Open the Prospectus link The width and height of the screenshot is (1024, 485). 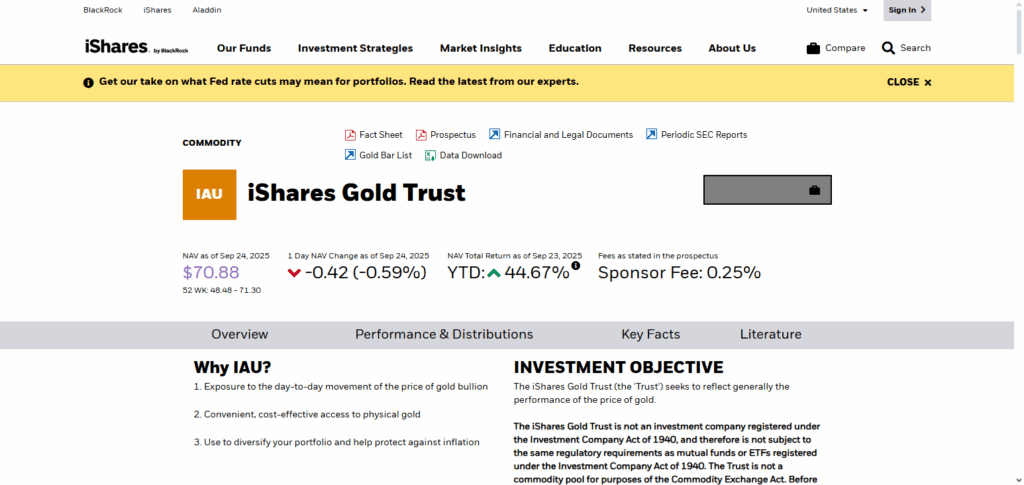(453, 135)
